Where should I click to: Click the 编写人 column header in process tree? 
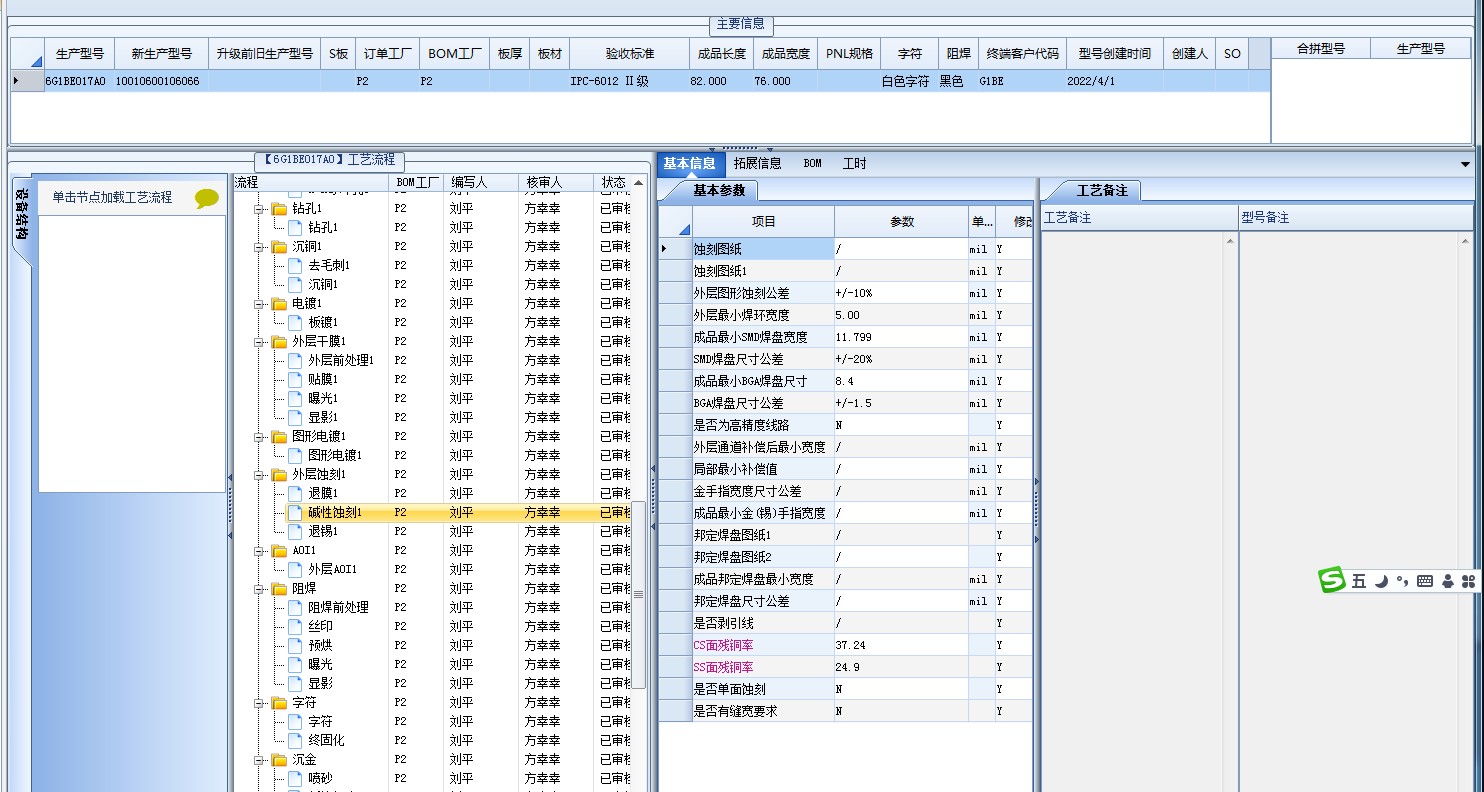tap(481, 183)
